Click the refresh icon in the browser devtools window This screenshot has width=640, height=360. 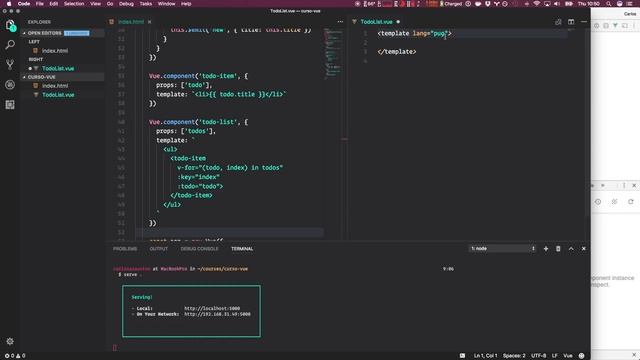(631, 202)
